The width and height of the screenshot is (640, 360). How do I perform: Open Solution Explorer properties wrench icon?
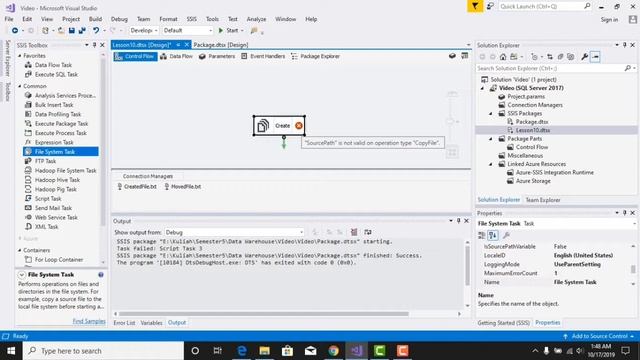point(584,57)
